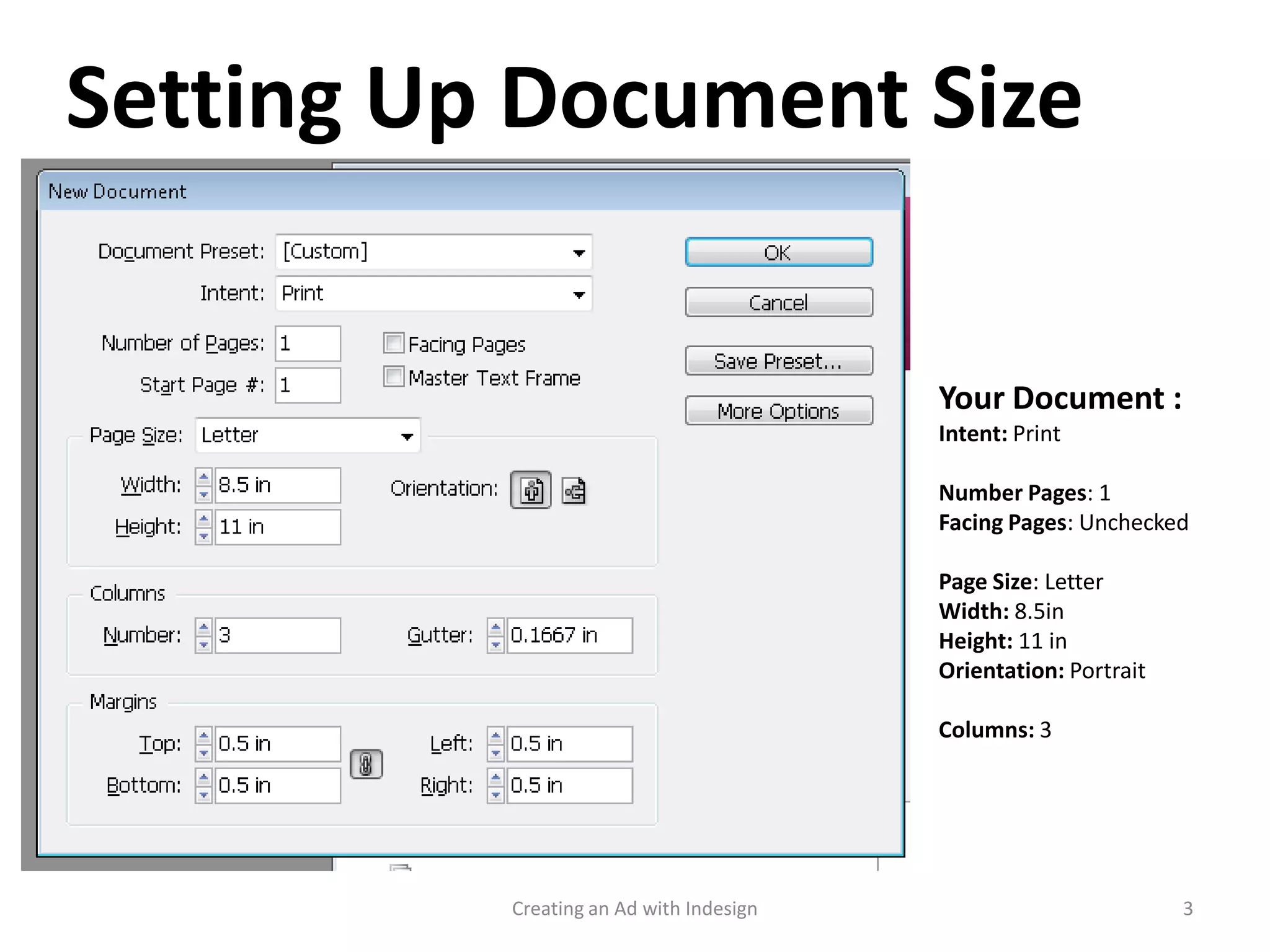This screenshot has width=1270, height=952.
Task: Click the Start Page # field
Action: (308, 385)
